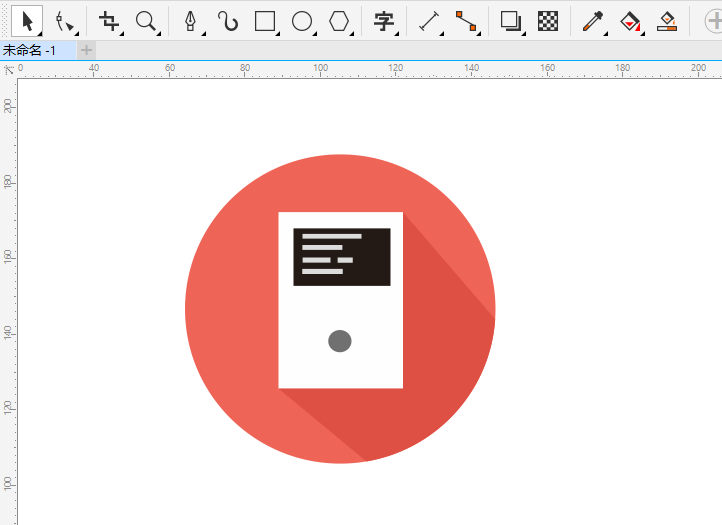Select the Pick (arrow) tool

[x=27, y=21]
